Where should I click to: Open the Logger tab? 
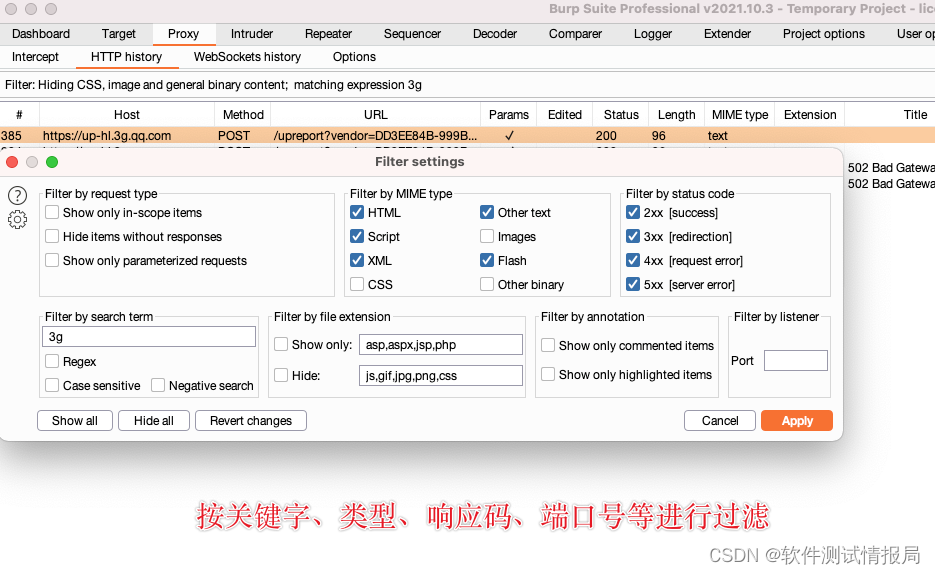click(653, 34)
